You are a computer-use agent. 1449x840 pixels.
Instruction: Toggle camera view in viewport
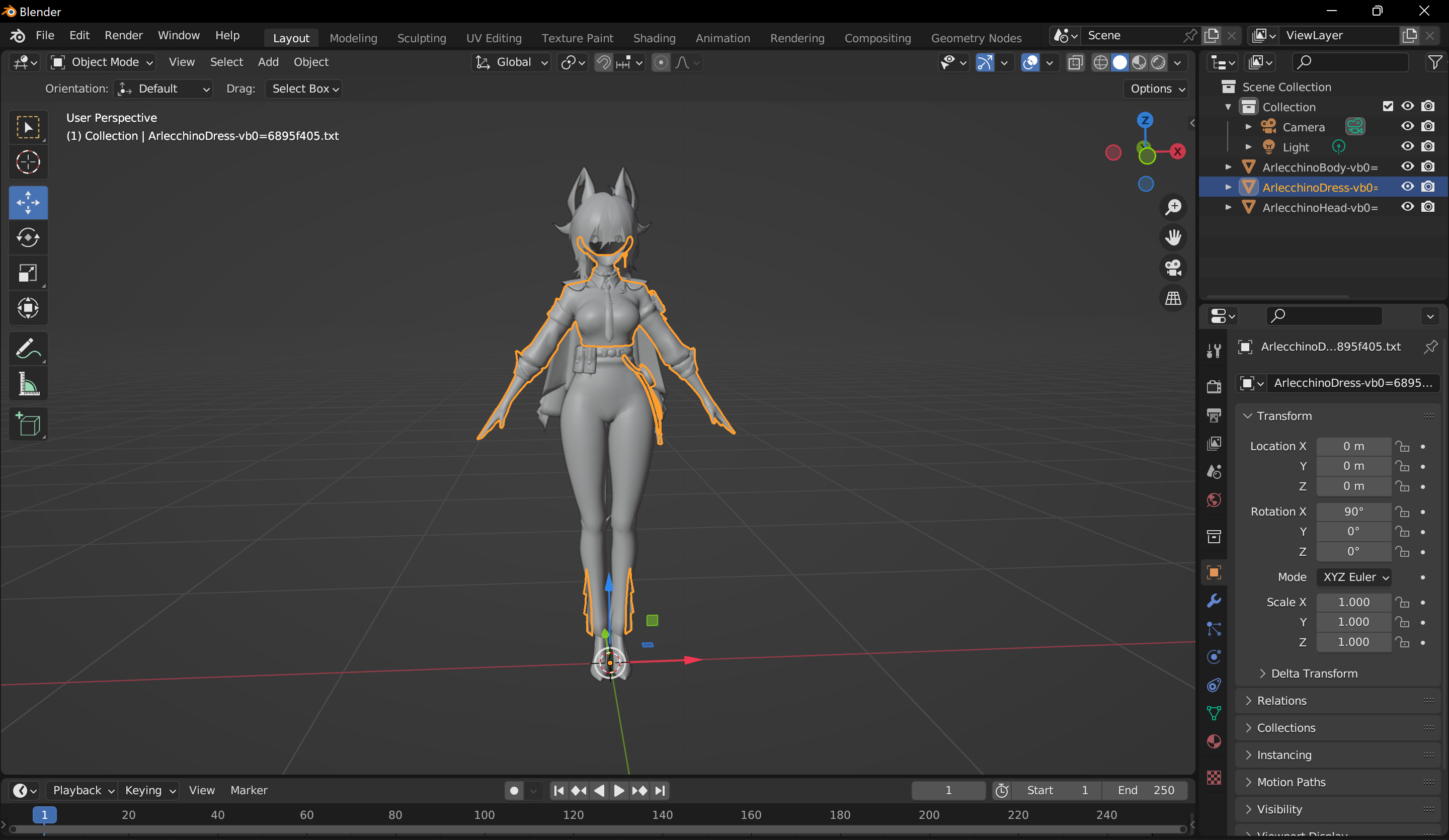[x=1173, y=268]
